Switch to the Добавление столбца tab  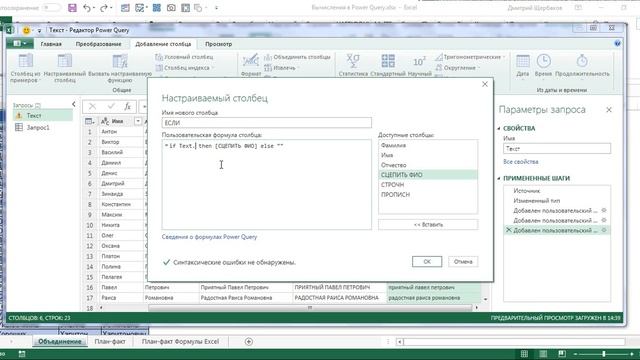point(163,44)
